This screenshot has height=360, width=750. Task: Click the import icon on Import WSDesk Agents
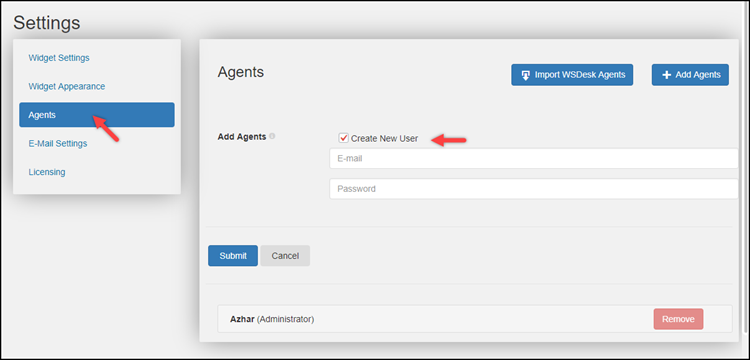point(525,75)
